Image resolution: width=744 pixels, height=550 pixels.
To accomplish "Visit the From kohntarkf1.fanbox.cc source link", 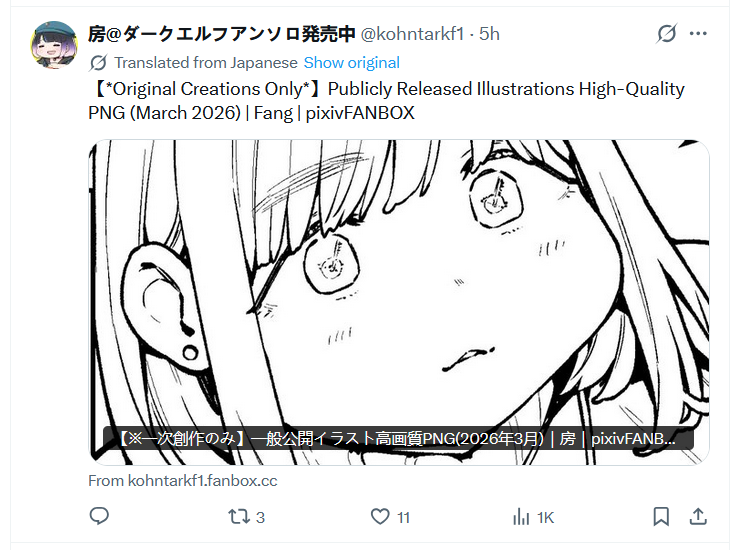I will [183, 481].
